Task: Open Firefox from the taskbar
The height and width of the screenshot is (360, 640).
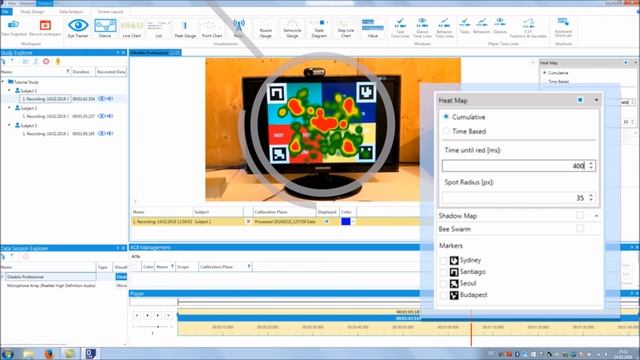Action: (x=49, y=353)
